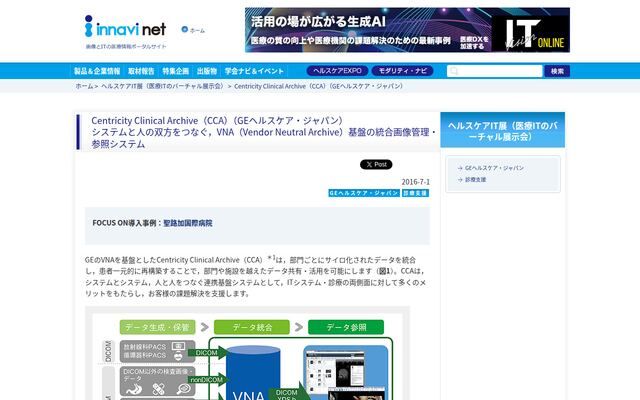Click the innavi net logo
Screen dimensions: 640x400
[x=125, y=27]
